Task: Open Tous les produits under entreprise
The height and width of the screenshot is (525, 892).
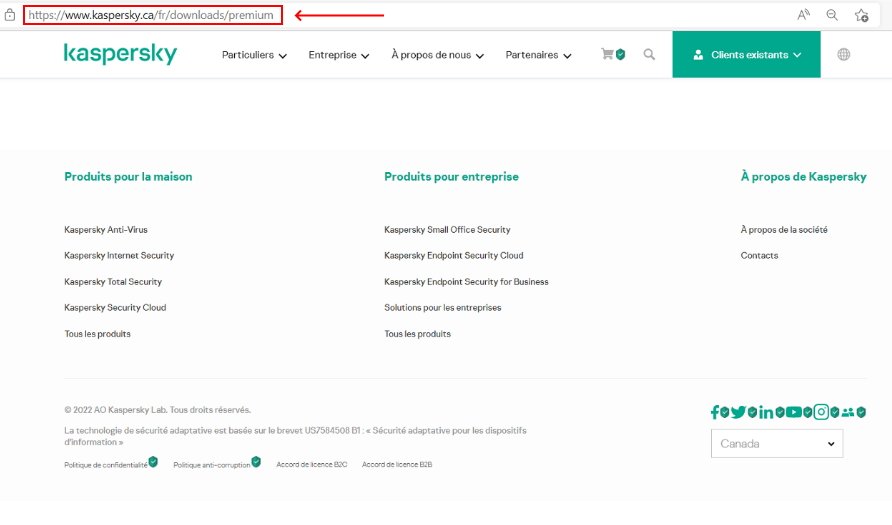Action: (417, 334)
